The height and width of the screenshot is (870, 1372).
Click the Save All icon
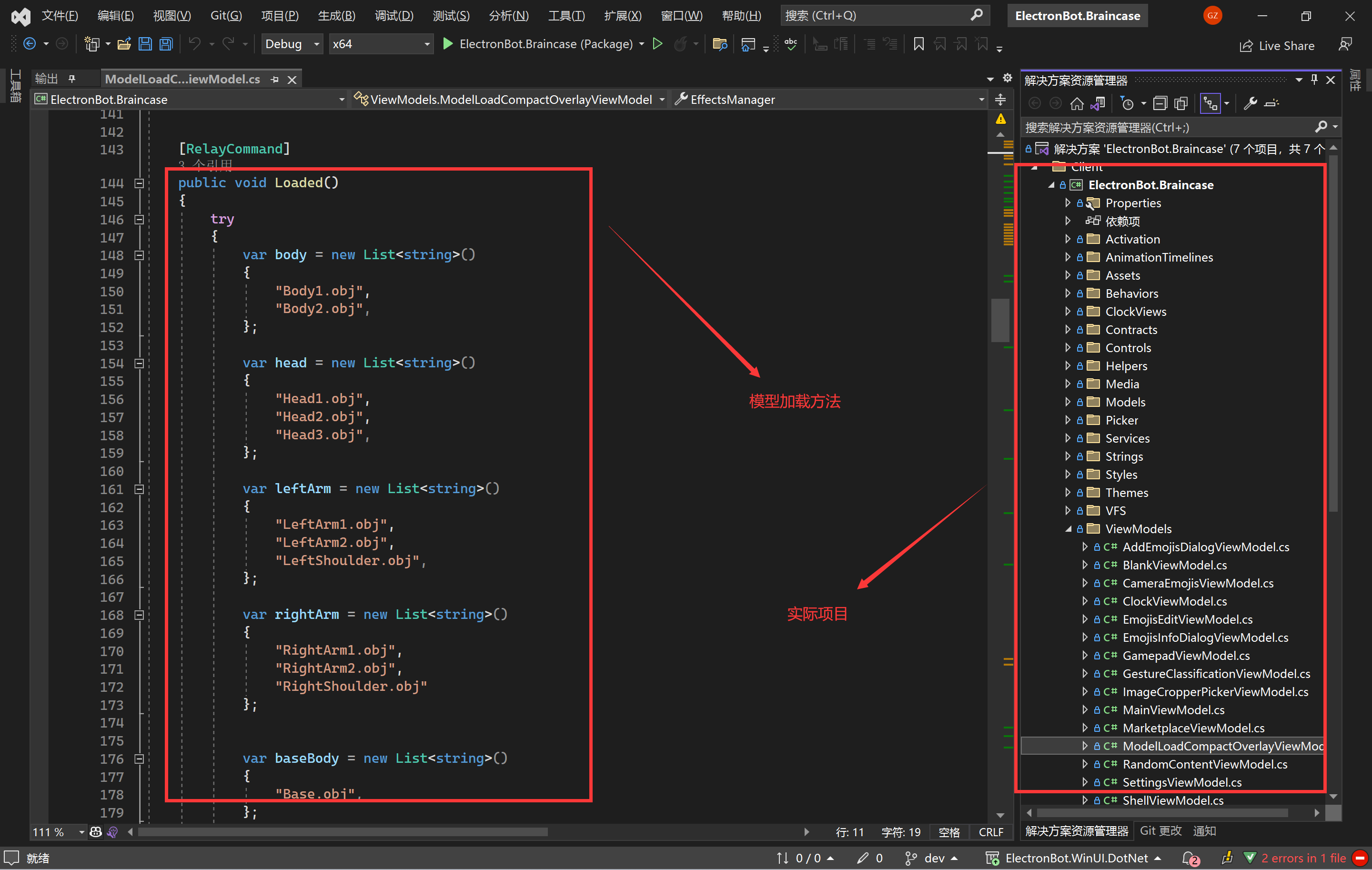click(166, 44)
